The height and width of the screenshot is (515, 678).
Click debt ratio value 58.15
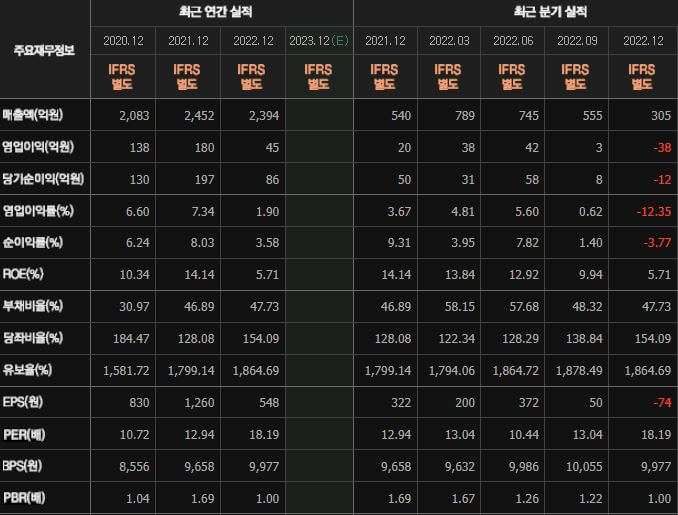coord(460,307)
